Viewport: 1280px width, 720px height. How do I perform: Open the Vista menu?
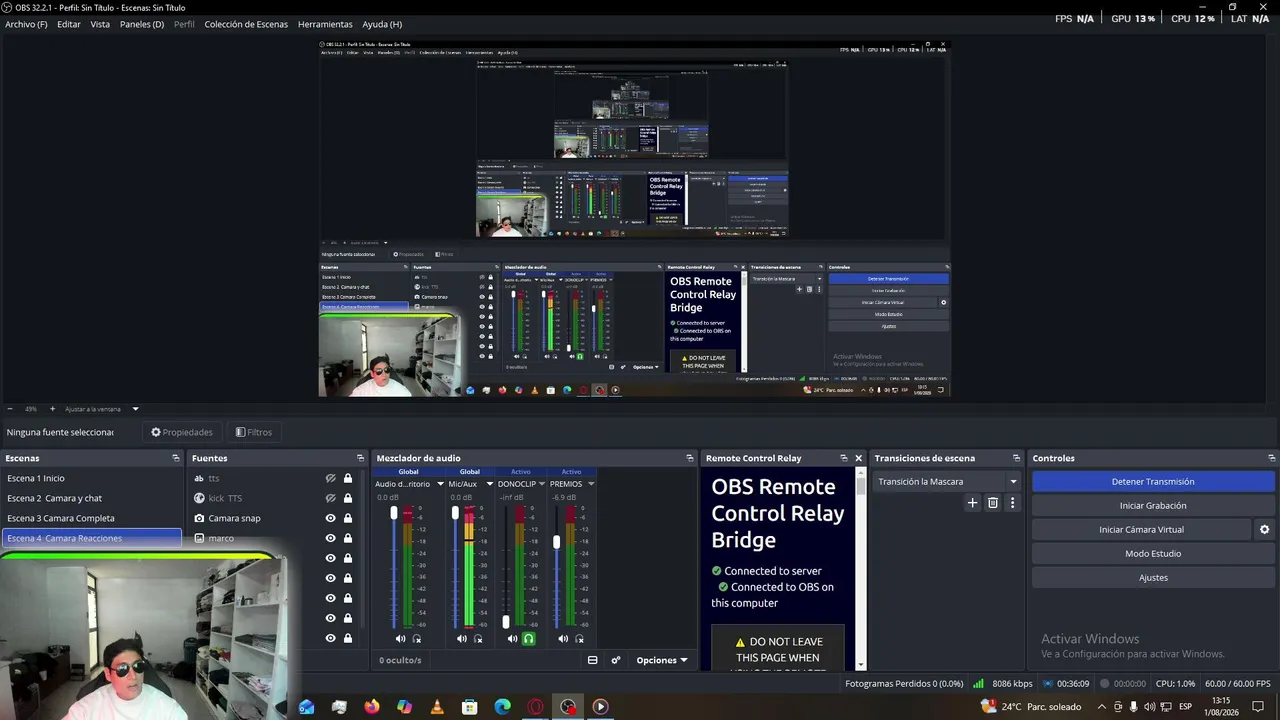[100, 24]
